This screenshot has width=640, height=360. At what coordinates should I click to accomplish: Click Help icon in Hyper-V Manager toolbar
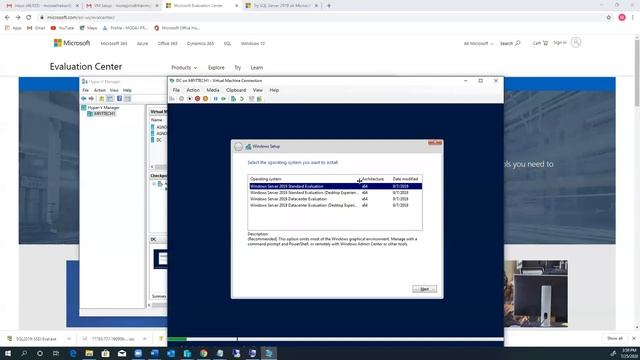tap(120, 99)
